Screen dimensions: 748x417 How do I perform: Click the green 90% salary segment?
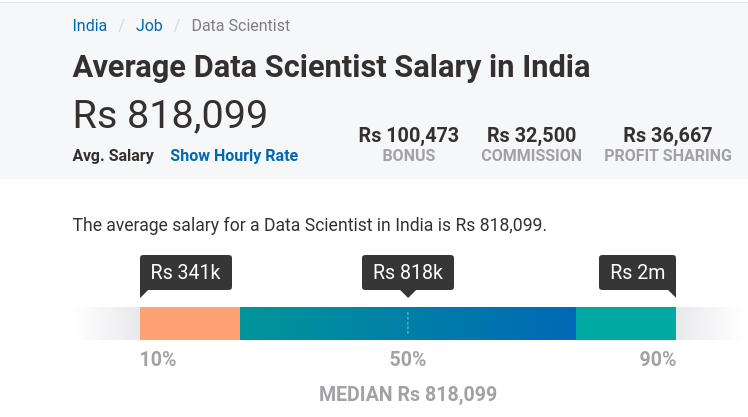[x=626, y=323]
